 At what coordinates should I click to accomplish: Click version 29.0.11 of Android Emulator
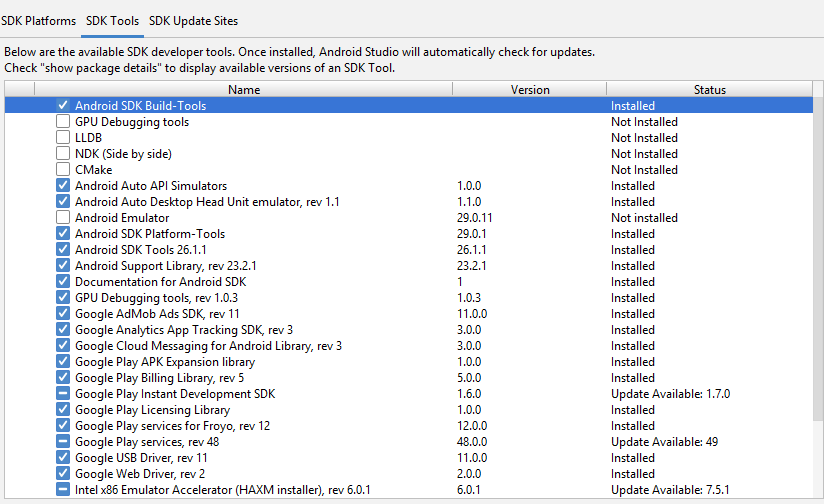pos(475,218)
